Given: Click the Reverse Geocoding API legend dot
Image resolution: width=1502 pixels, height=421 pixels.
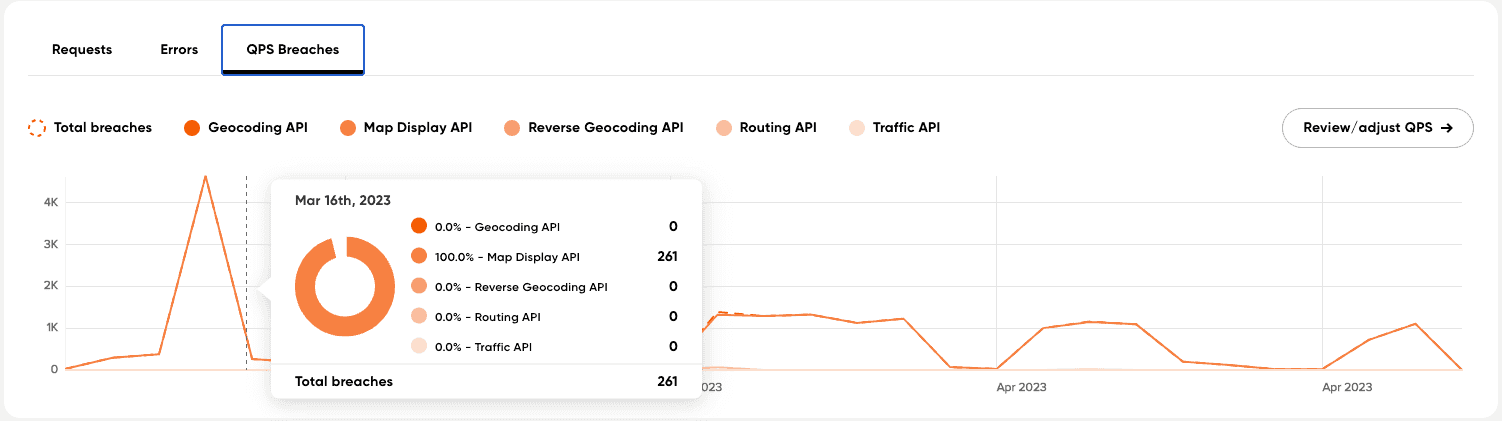Looking at the screenshot, I should 512,128.
